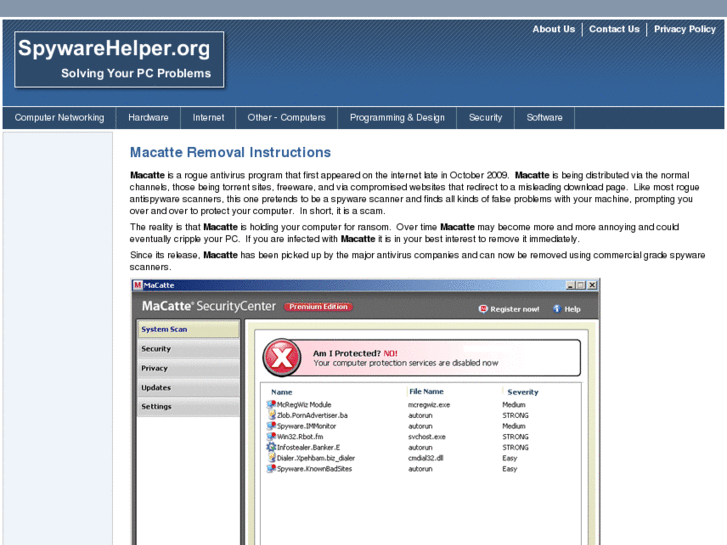Sort by the Severity column header
The width and height of the screenshot is (727, 545).
pyautogui.click(x=523, y=392)
